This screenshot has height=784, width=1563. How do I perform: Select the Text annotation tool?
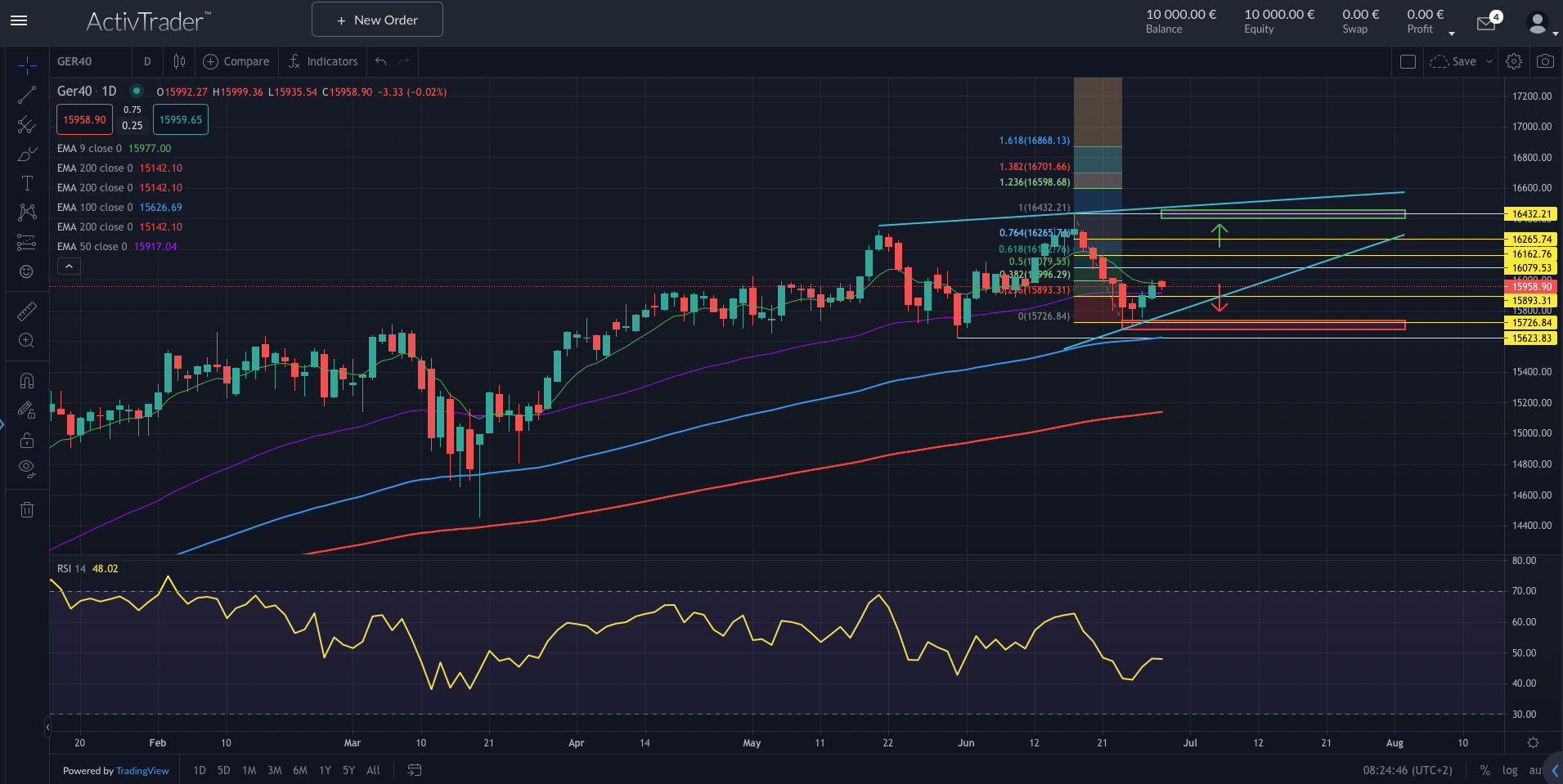pos(27,183)
